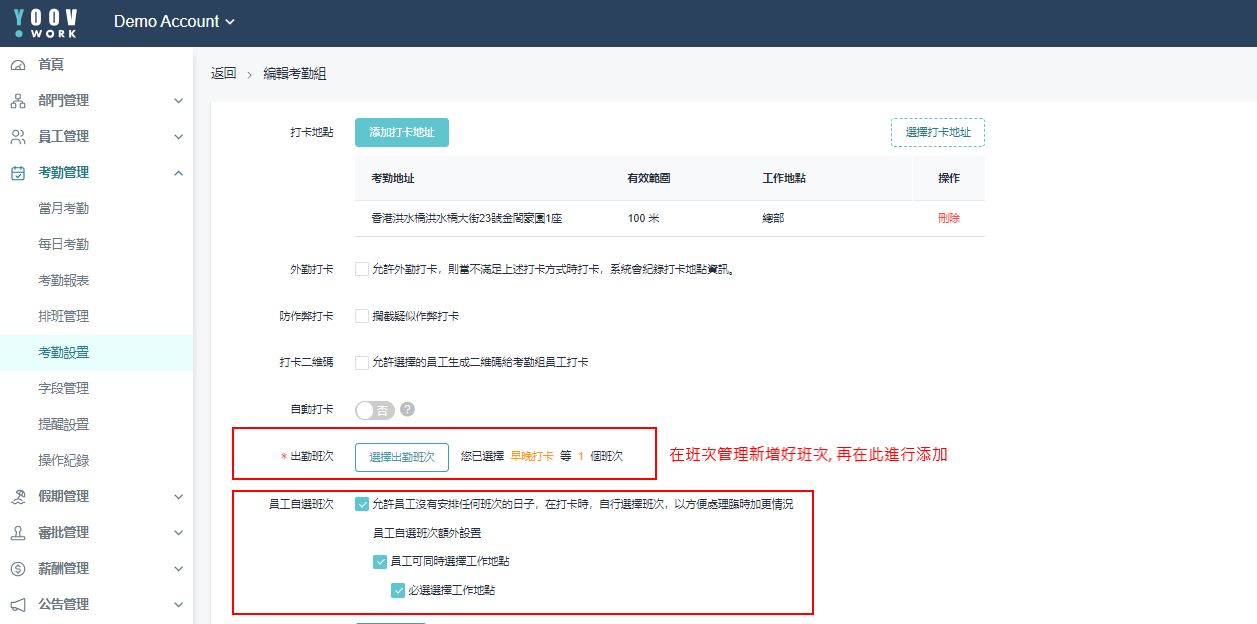This screenshot has height=624, width=1257.
Task: Click the help icon beside 自動打卡
Action: pyautogui.click(x=407, y=410)
